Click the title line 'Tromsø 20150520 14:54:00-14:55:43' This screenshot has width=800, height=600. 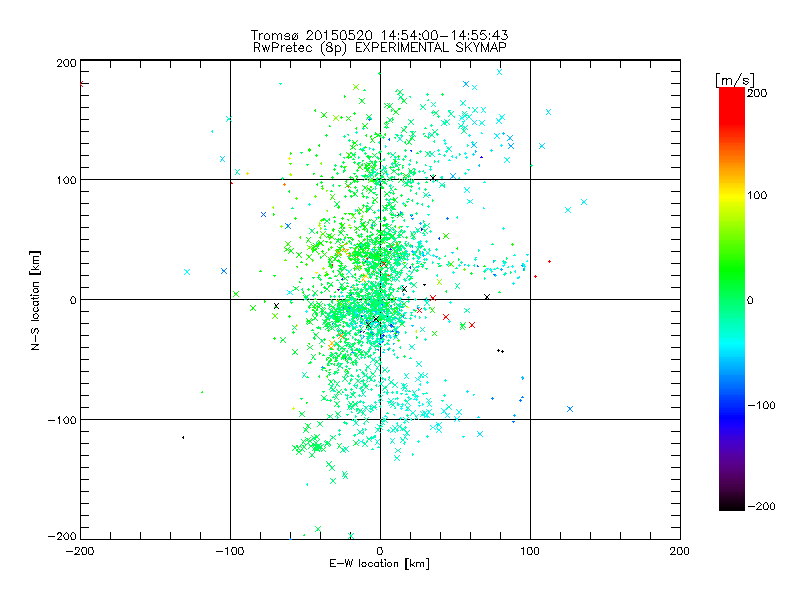point(379,35)
